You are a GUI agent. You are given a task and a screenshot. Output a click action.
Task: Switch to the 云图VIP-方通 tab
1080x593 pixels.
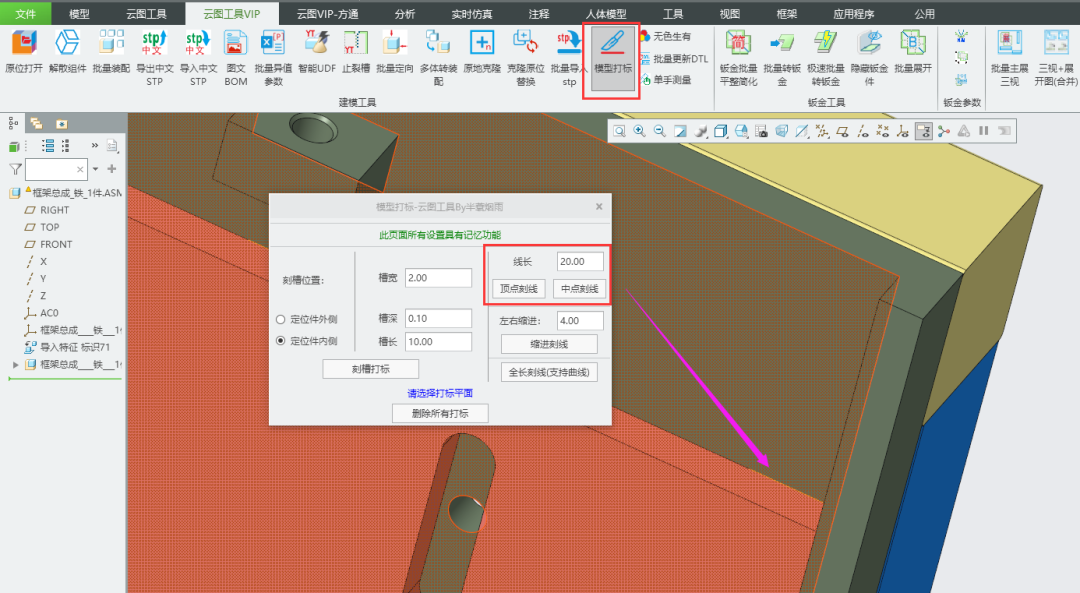pyautogui.click(x=328, y=14)
